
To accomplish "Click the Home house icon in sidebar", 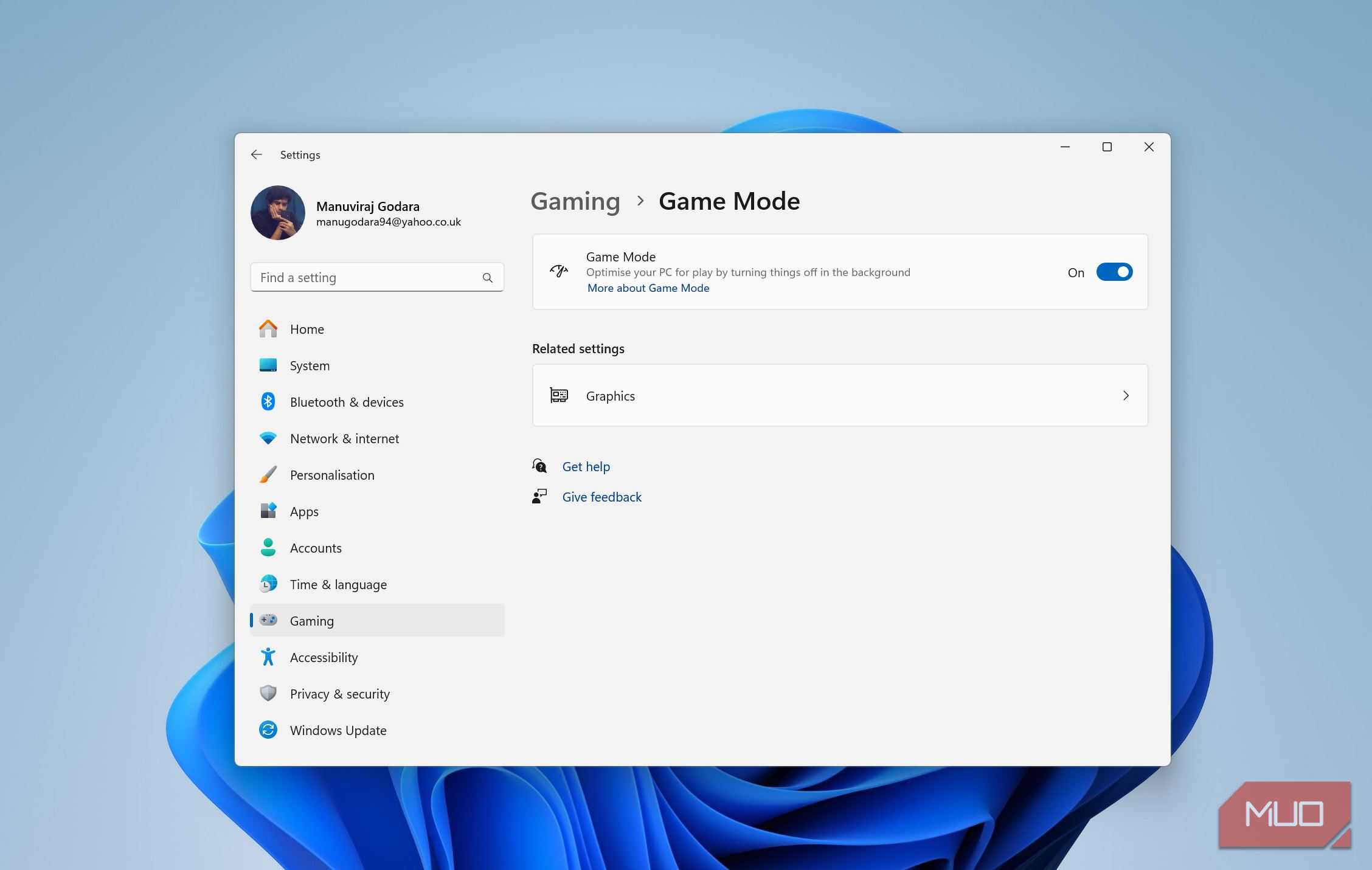I will pyautogui.click(x=268, y=329).
